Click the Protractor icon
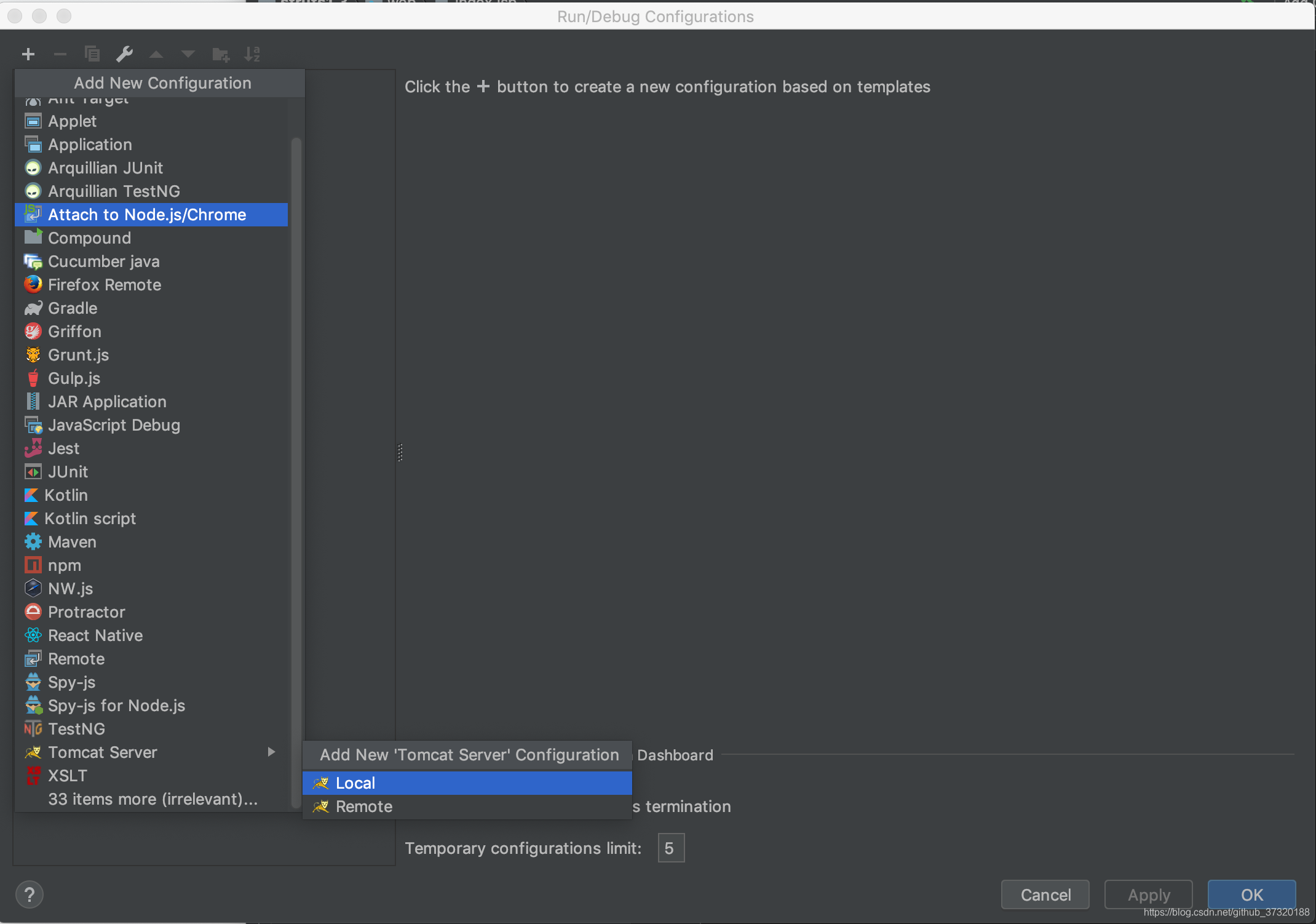The height and width of the screenshot is (924, 1316). click(x=33, y=612)
